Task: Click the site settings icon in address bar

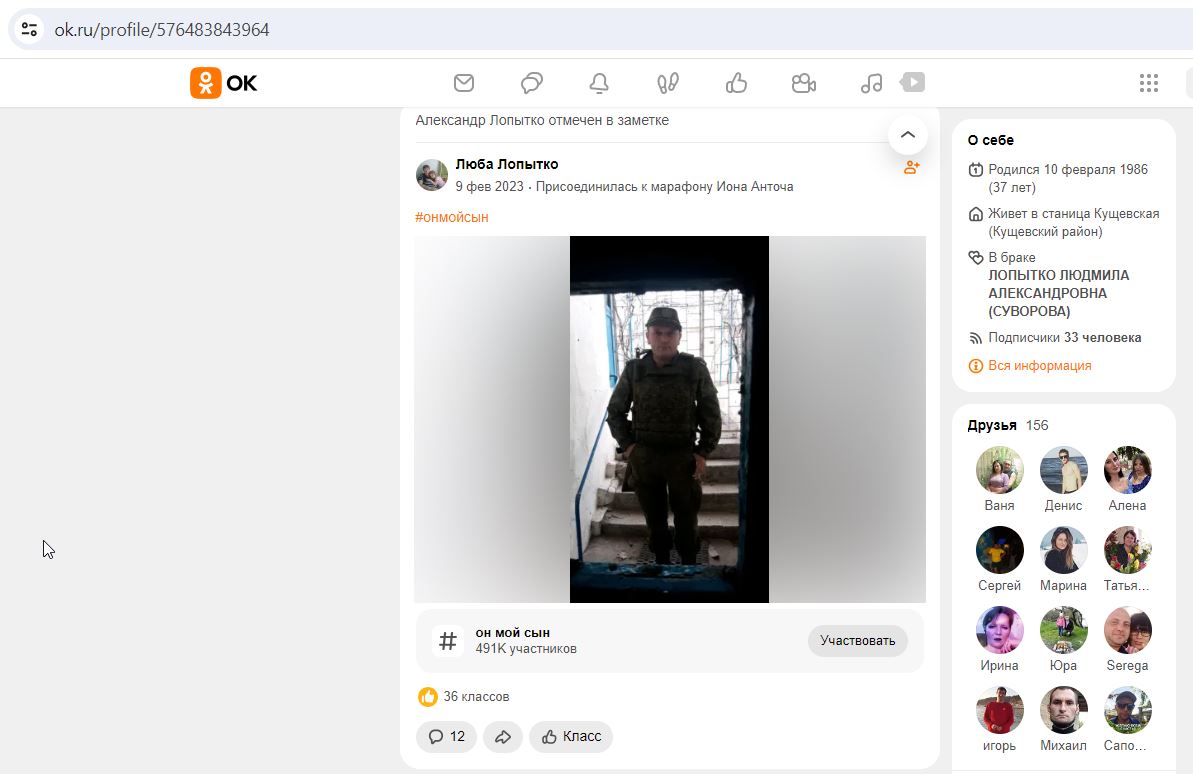Action: [x=29, y=30]
